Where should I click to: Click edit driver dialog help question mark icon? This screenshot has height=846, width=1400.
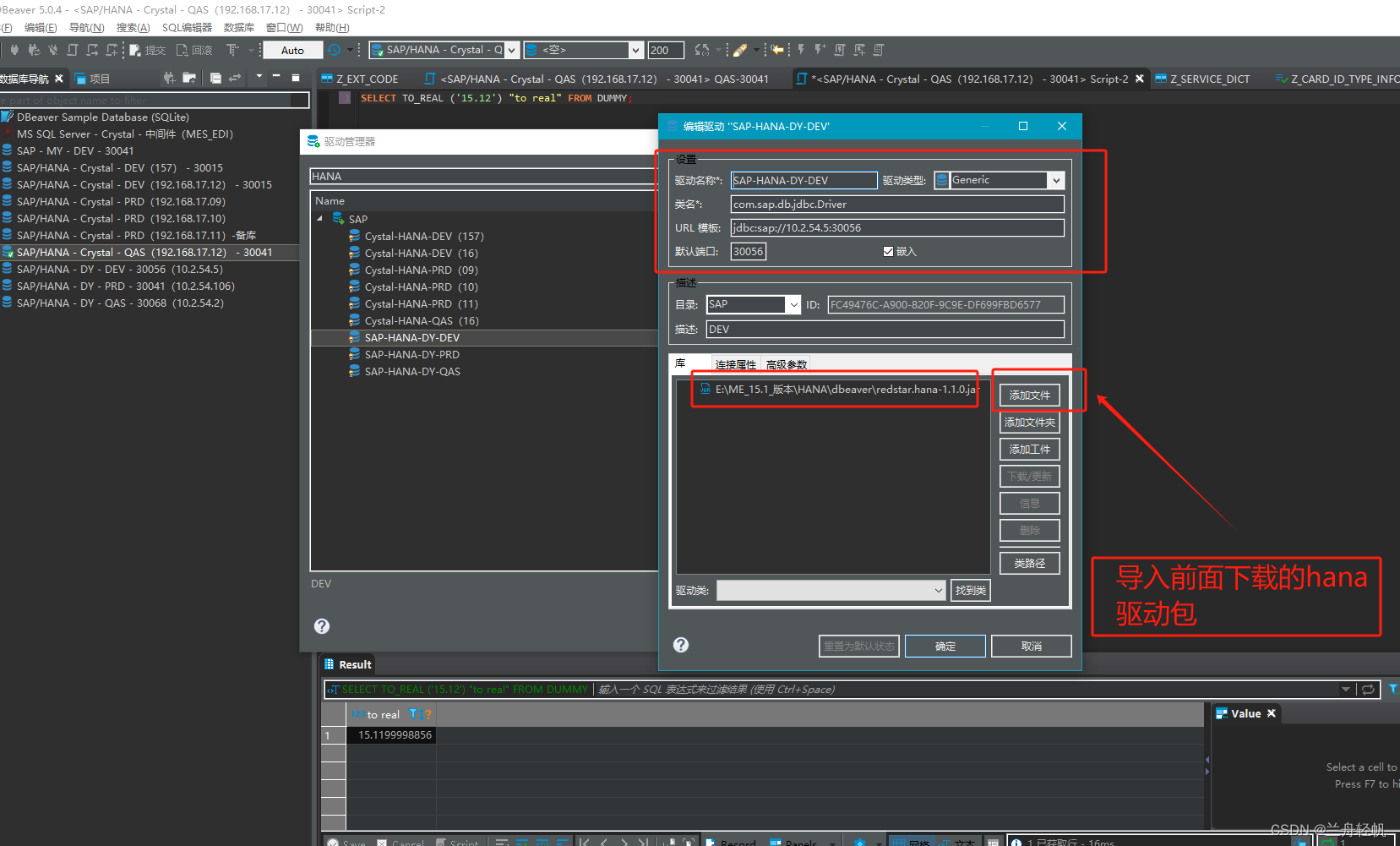pyautogui.click(x=681, y=645)
